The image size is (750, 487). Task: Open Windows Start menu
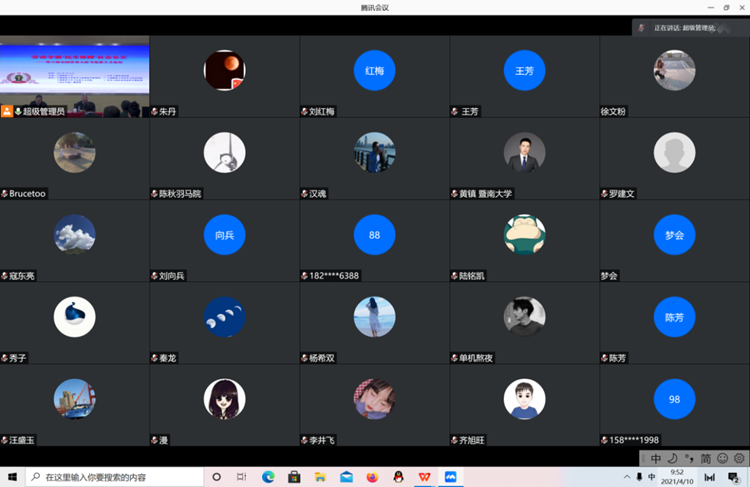[11, 477]
